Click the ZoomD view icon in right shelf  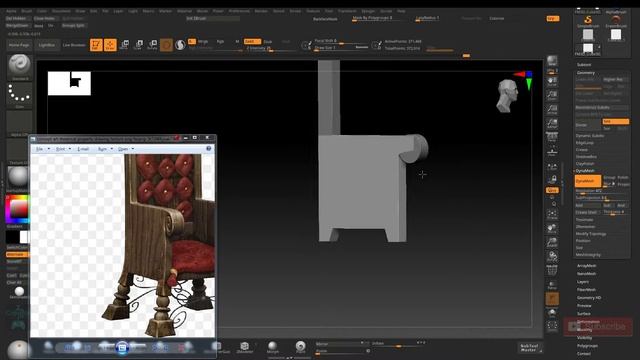click(552, 242)
